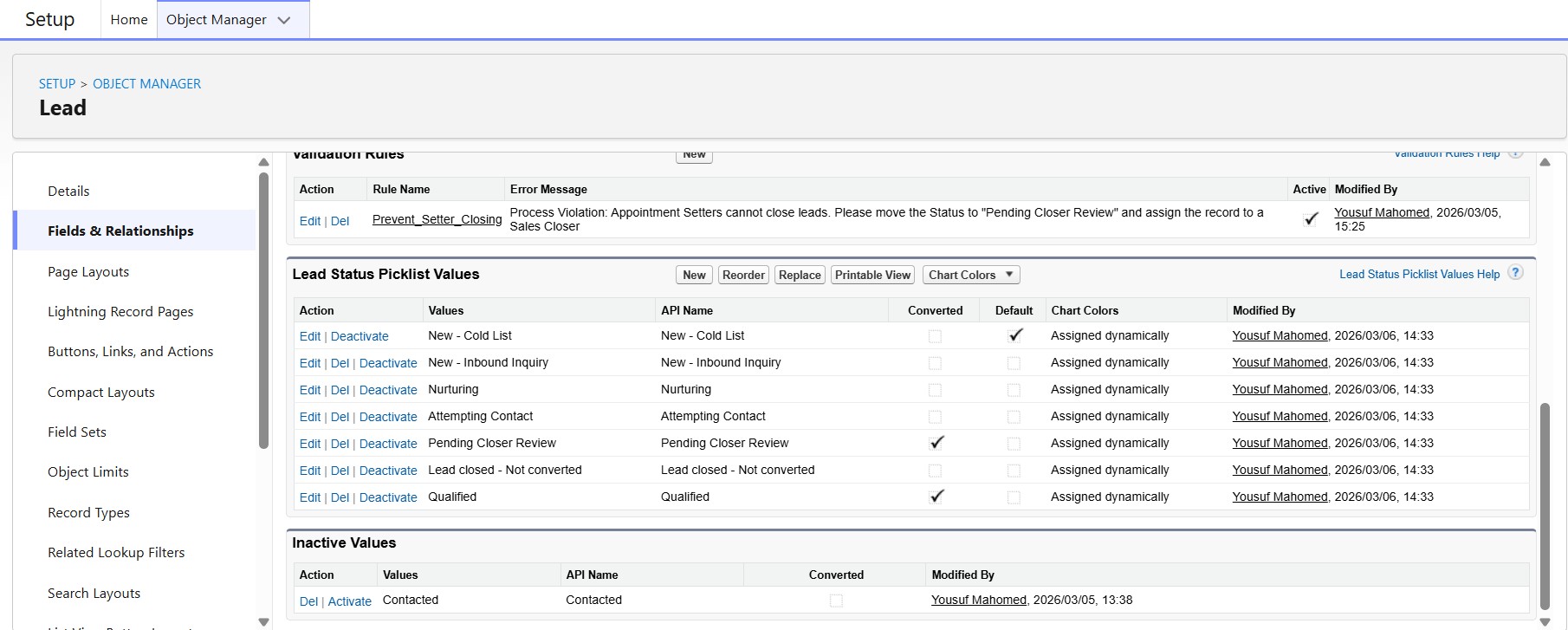Open Yousuf Mahomed link in validation rule row
The image size is (1568, 630).
(x=1382, y=212)
